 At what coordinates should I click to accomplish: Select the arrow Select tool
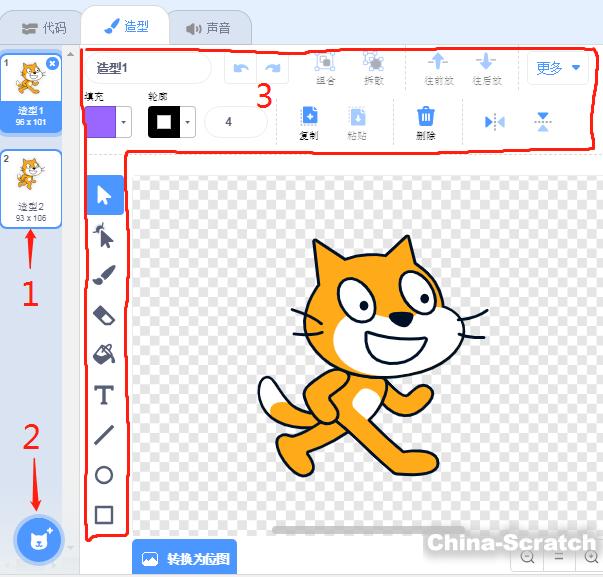tap(104, 195)
